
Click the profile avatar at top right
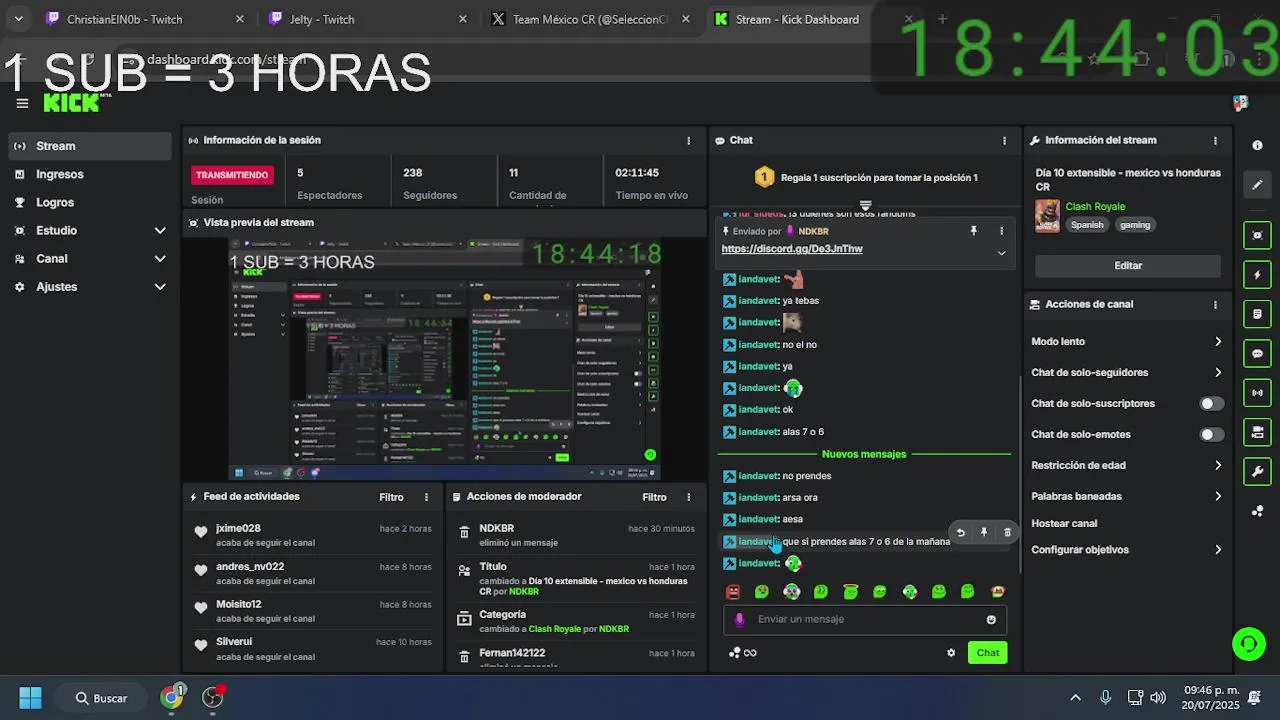point(1240,103)
